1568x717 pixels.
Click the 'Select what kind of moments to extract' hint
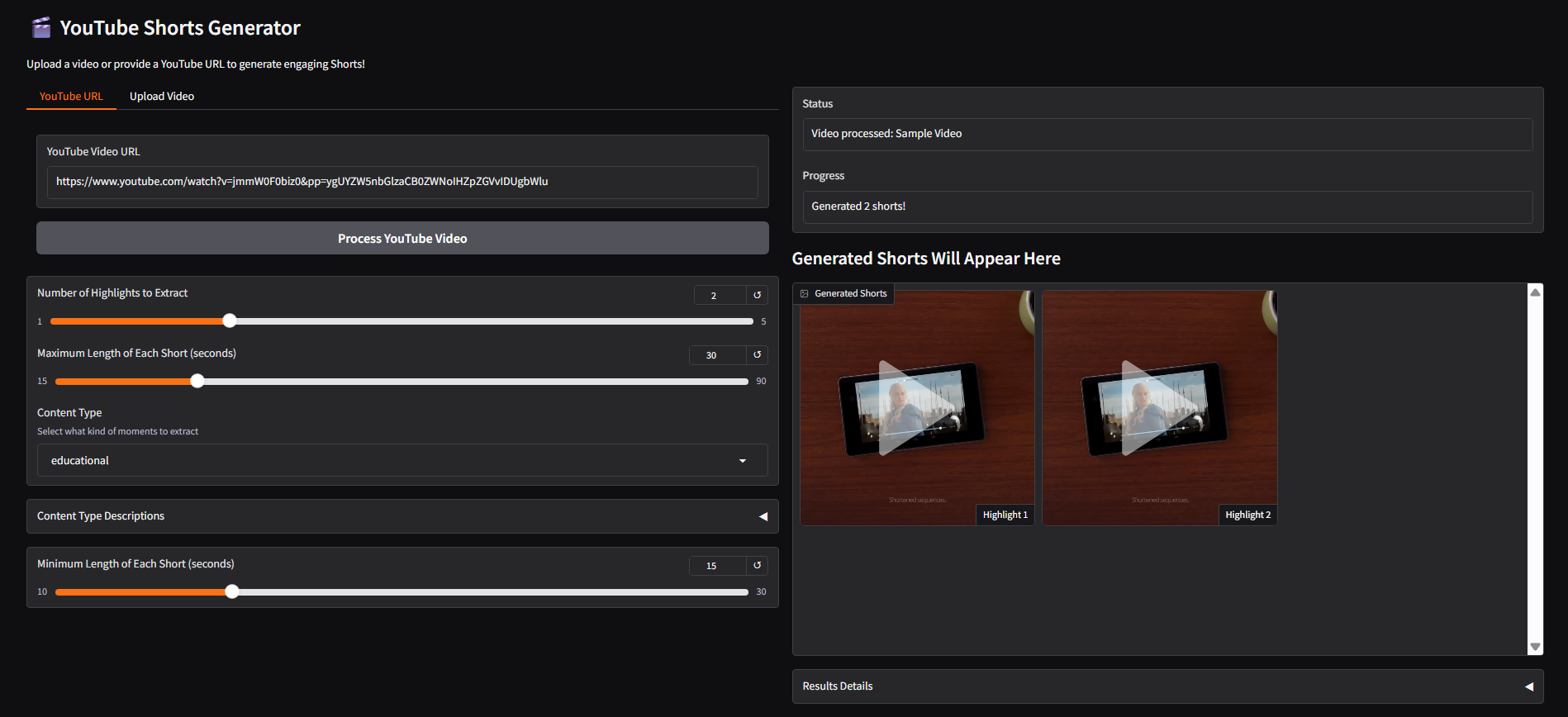118,431
